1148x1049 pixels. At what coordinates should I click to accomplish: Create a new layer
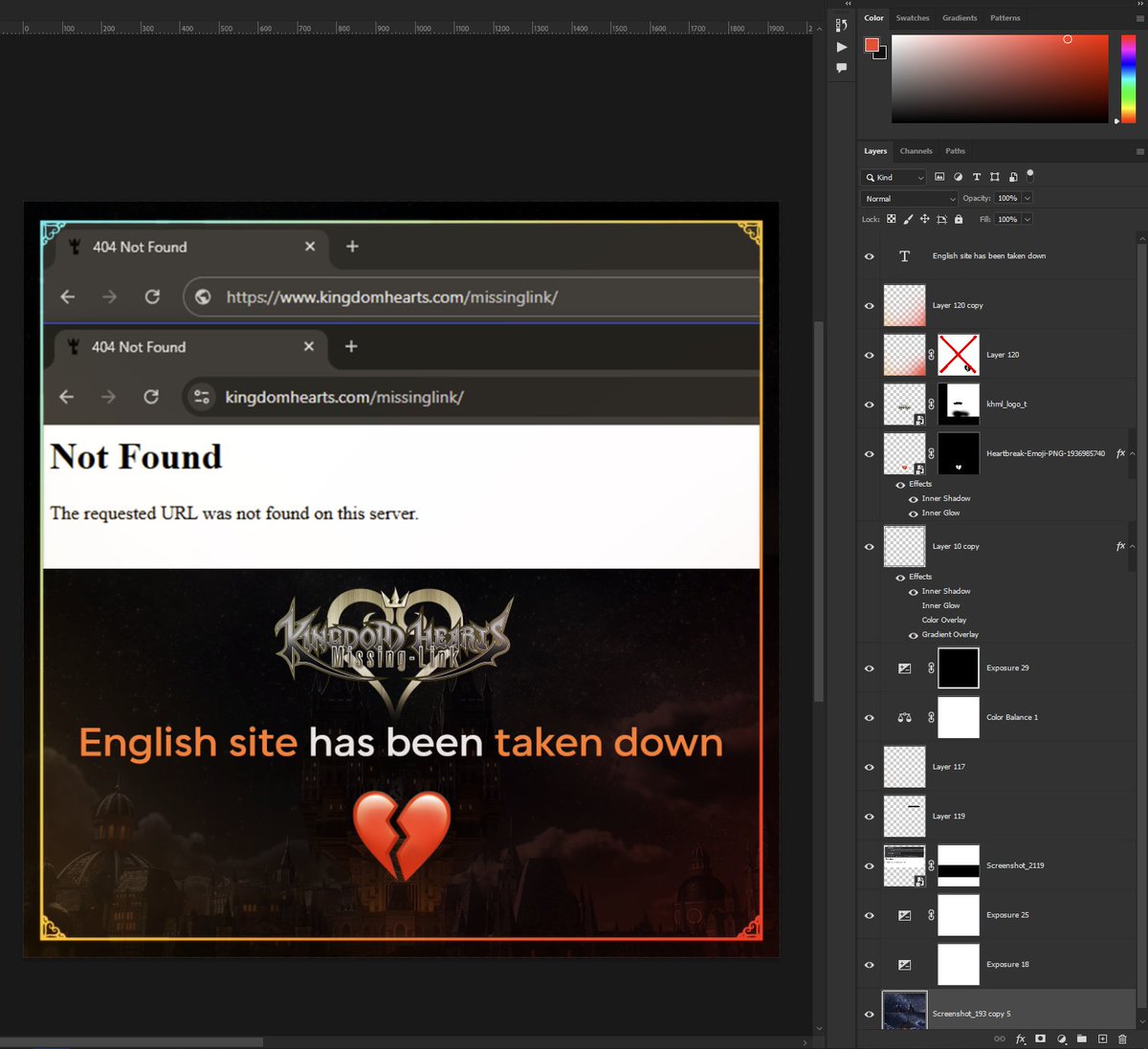pos(1102,1038)
